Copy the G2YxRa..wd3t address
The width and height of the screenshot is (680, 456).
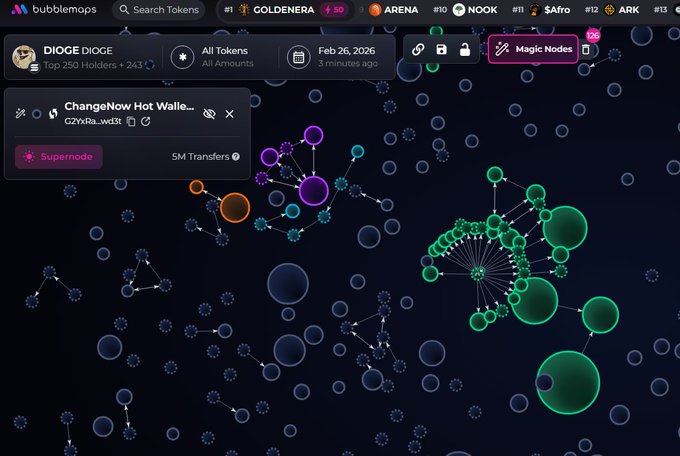click(x=131, y=121)
